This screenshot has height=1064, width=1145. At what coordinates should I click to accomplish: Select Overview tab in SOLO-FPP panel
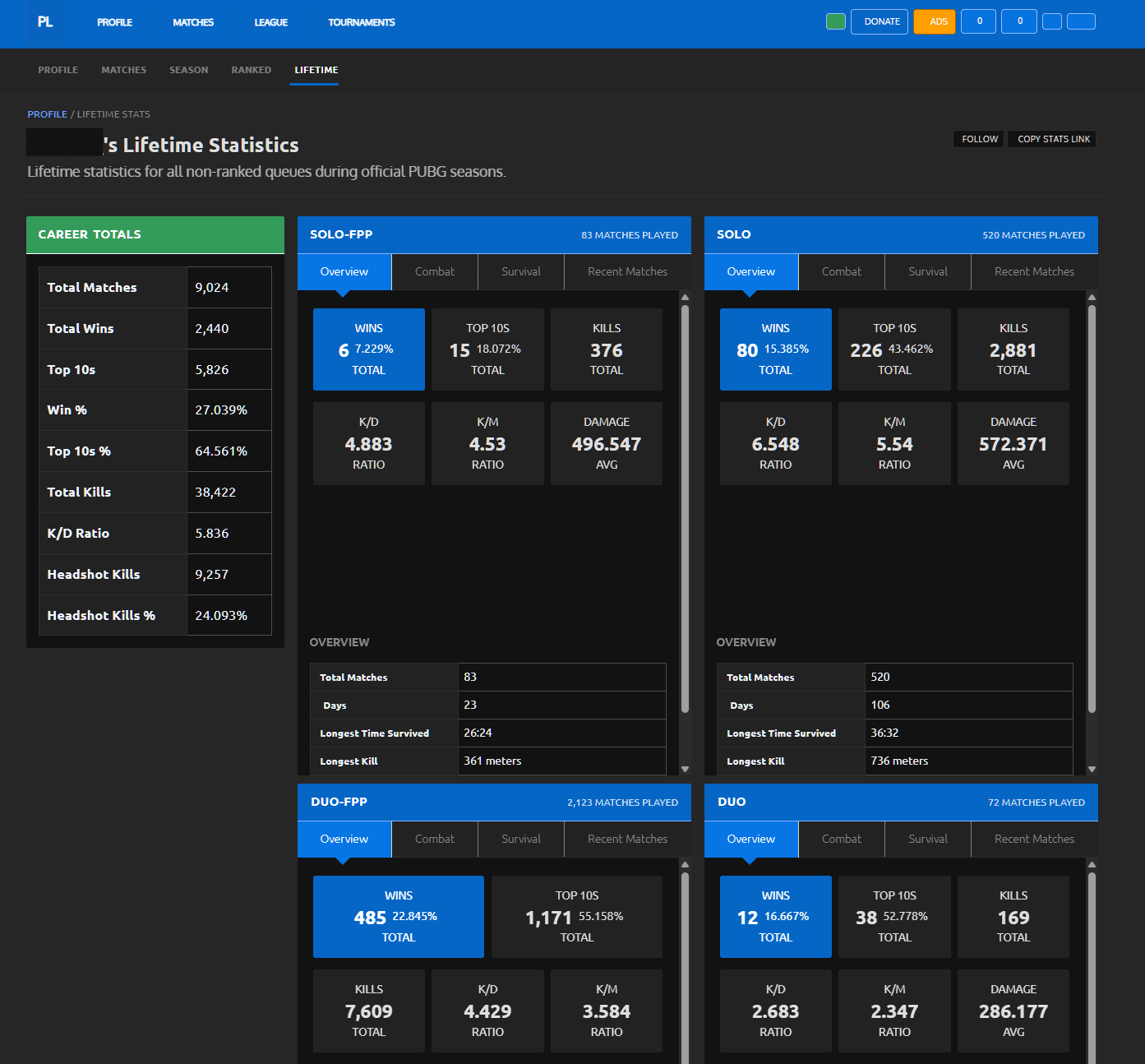tap(344, 271)
